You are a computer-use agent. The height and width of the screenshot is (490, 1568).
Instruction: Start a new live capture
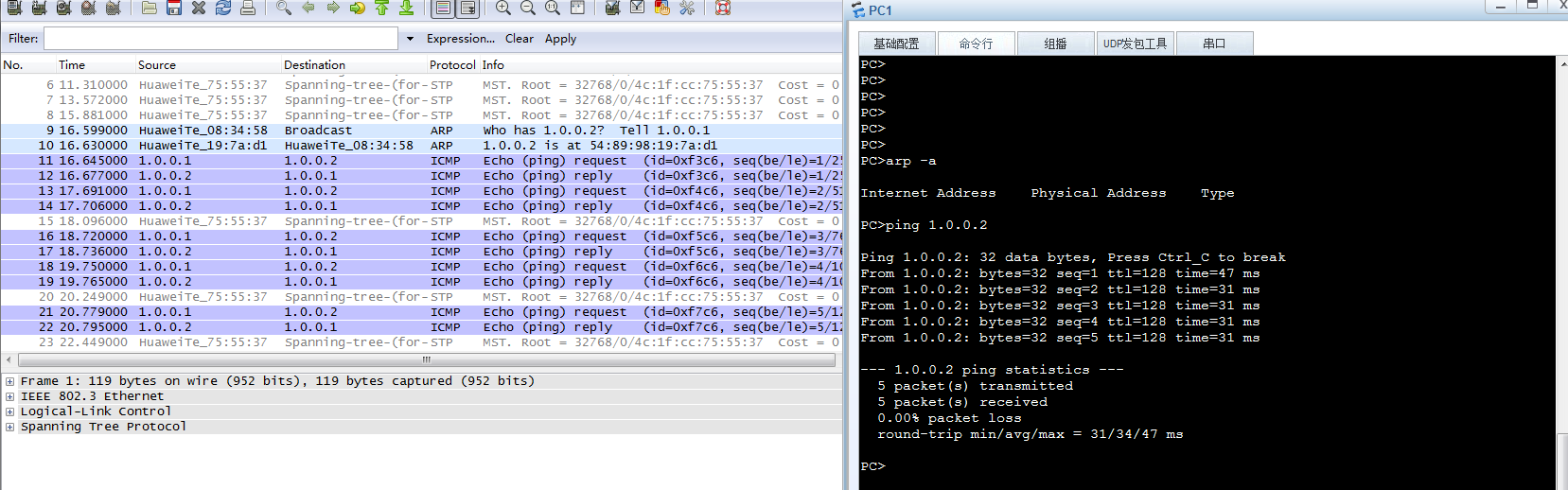pyautogui.click(x=63, y=8)
